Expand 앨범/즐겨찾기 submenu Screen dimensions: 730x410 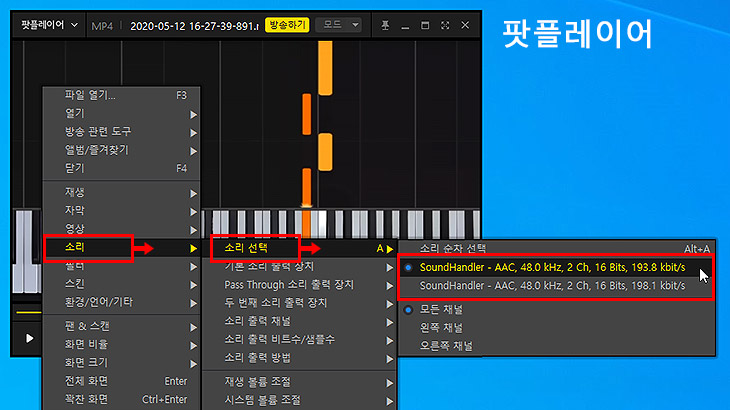coord(122,150)
